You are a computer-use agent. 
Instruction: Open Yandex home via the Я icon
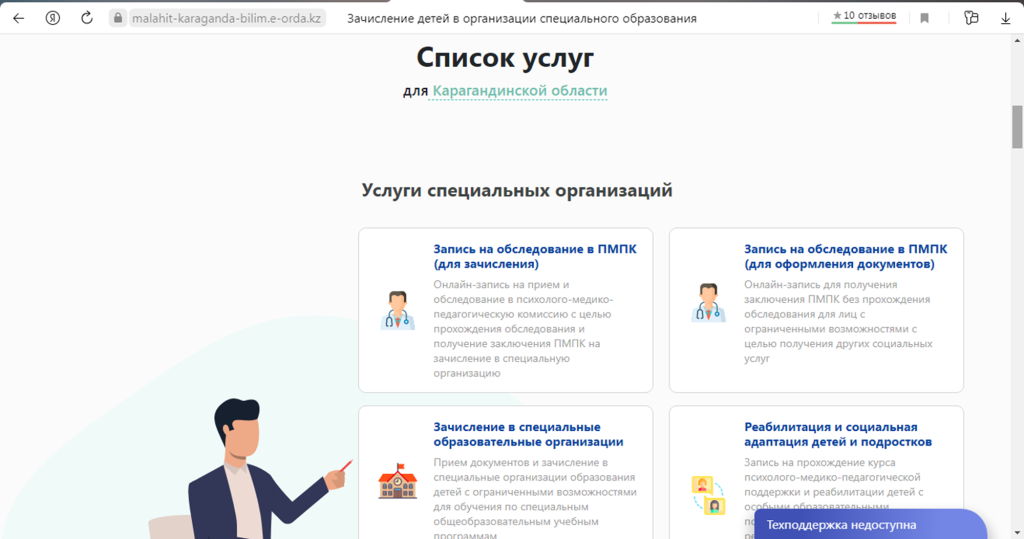(53, 18)
